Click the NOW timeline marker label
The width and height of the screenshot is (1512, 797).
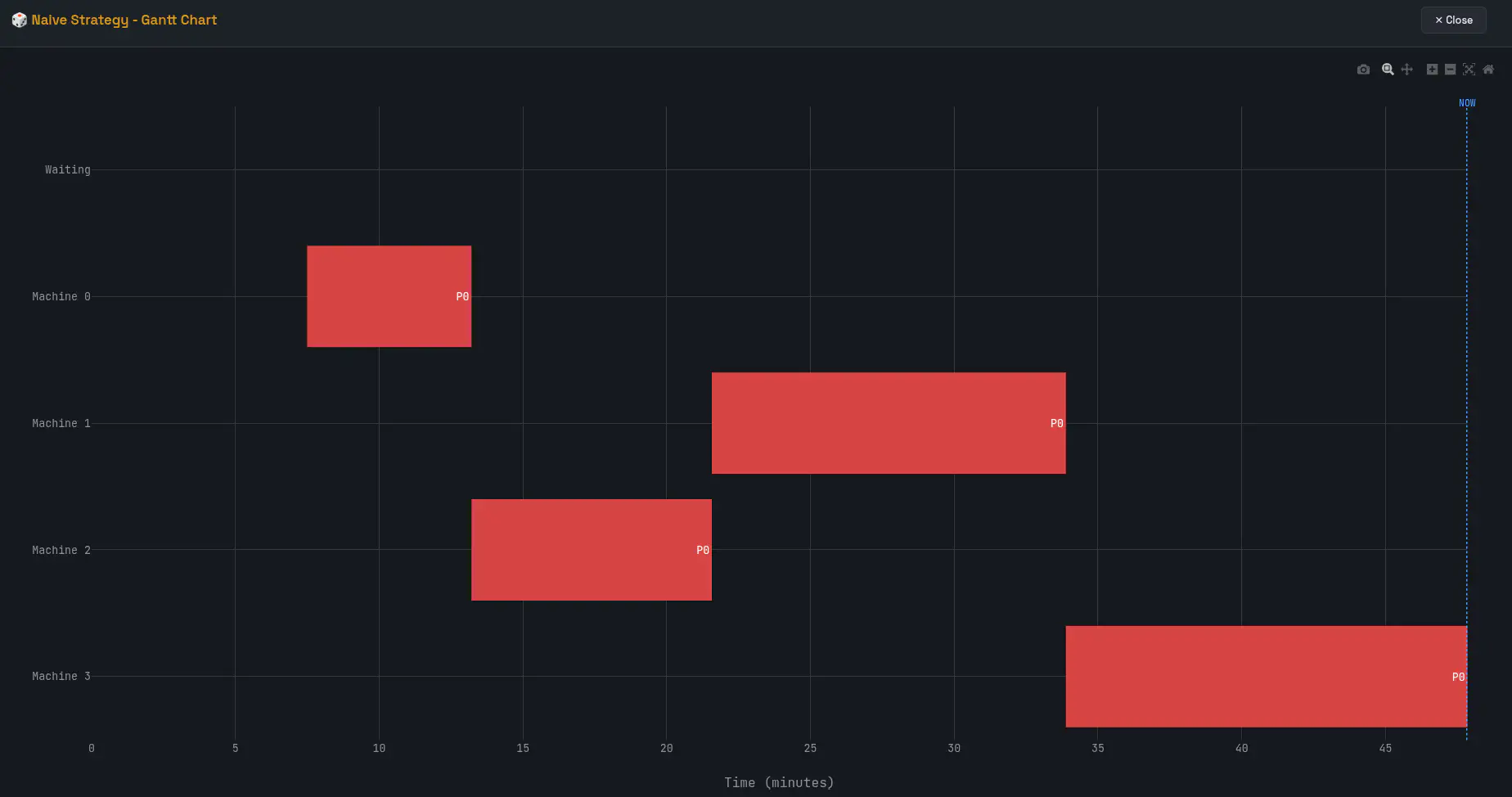pyautogui.click(x=1467, y=103)
